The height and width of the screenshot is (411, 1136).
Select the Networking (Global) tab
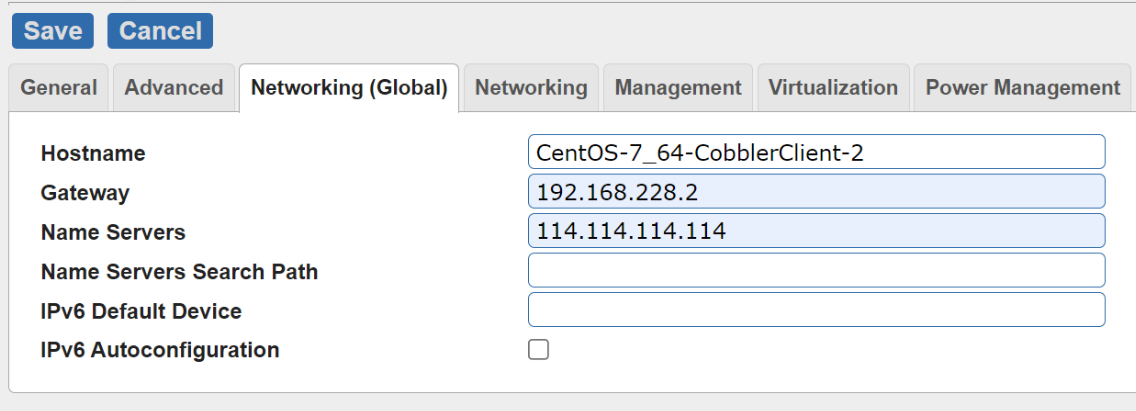348,88
